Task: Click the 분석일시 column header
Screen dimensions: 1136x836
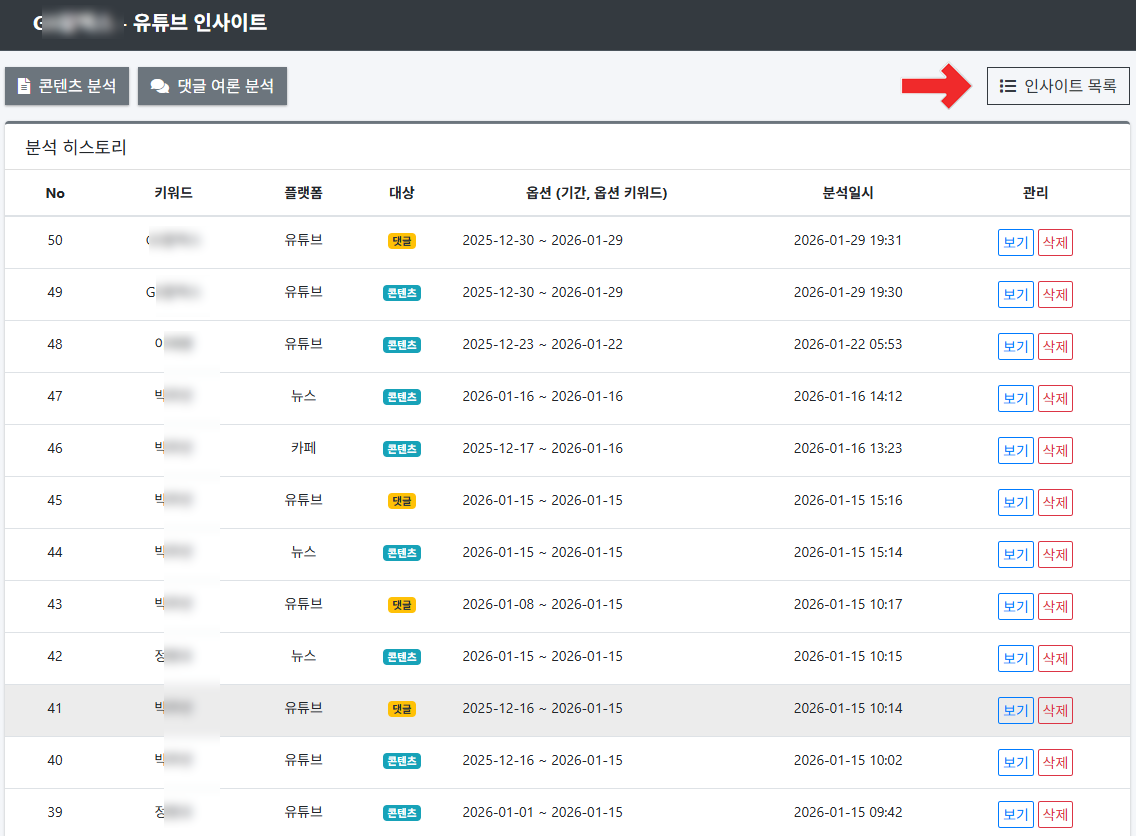Action: [847, 193]
